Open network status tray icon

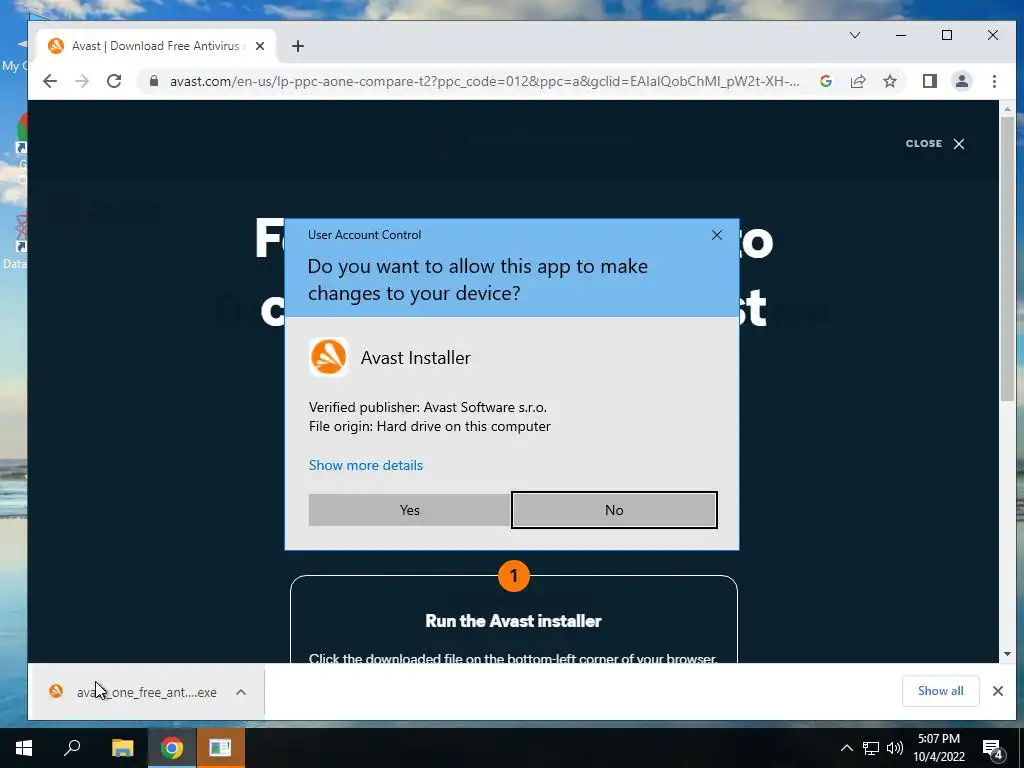(871, 748)
